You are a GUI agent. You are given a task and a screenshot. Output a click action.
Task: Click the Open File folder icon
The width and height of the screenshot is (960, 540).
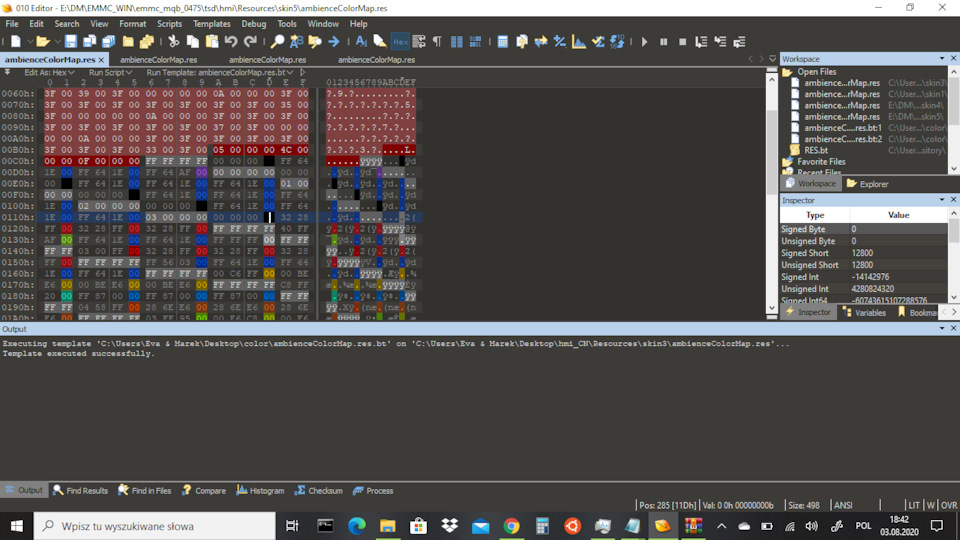coord(42,42)
